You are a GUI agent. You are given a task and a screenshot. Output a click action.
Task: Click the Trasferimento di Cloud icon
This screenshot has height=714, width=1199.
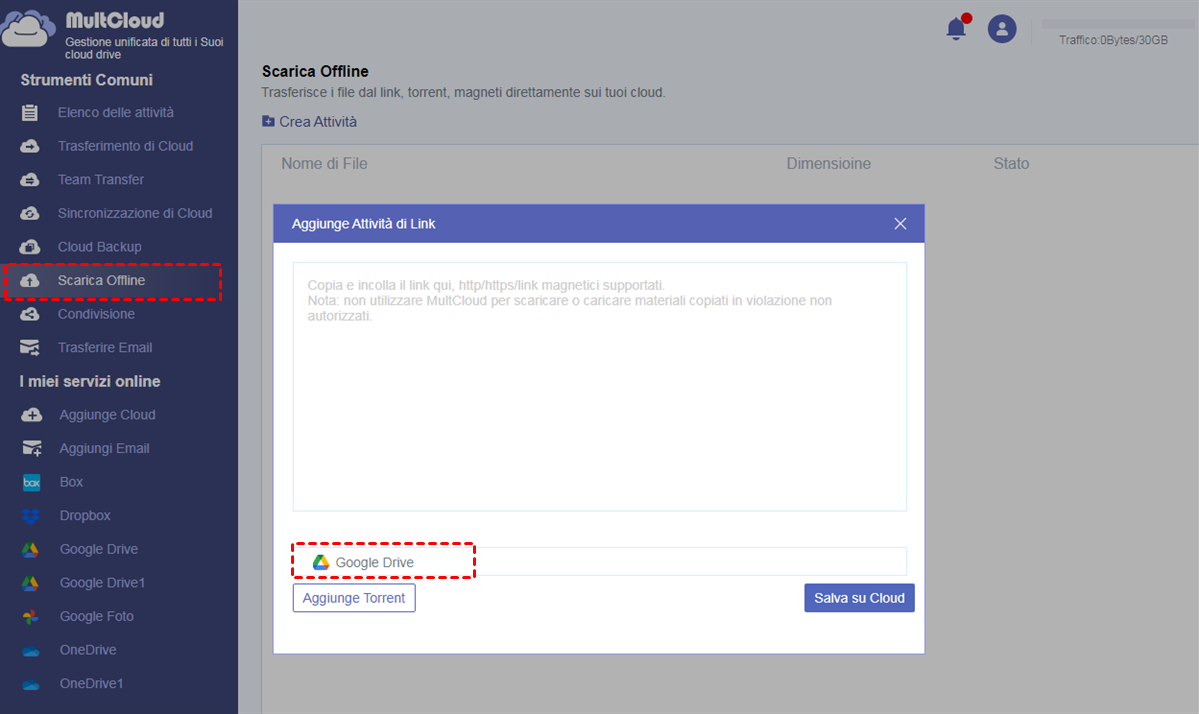point(30,146)
